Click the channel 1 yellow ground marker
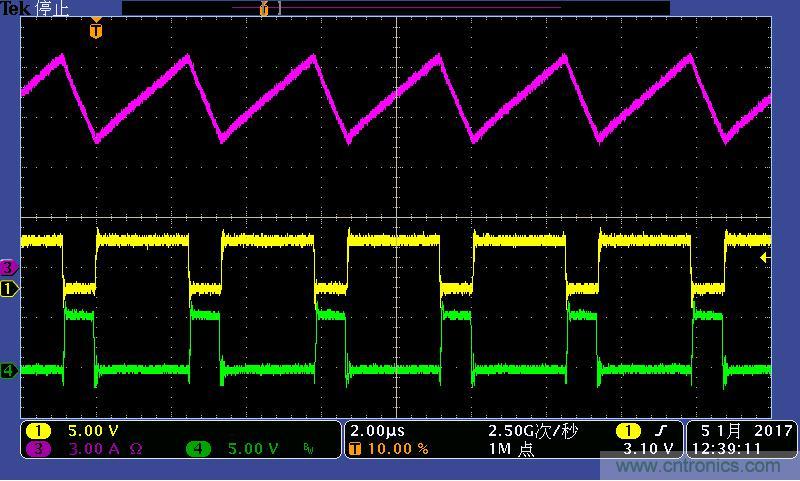Screen dimensions: 800x481 (x=9, y=289)
